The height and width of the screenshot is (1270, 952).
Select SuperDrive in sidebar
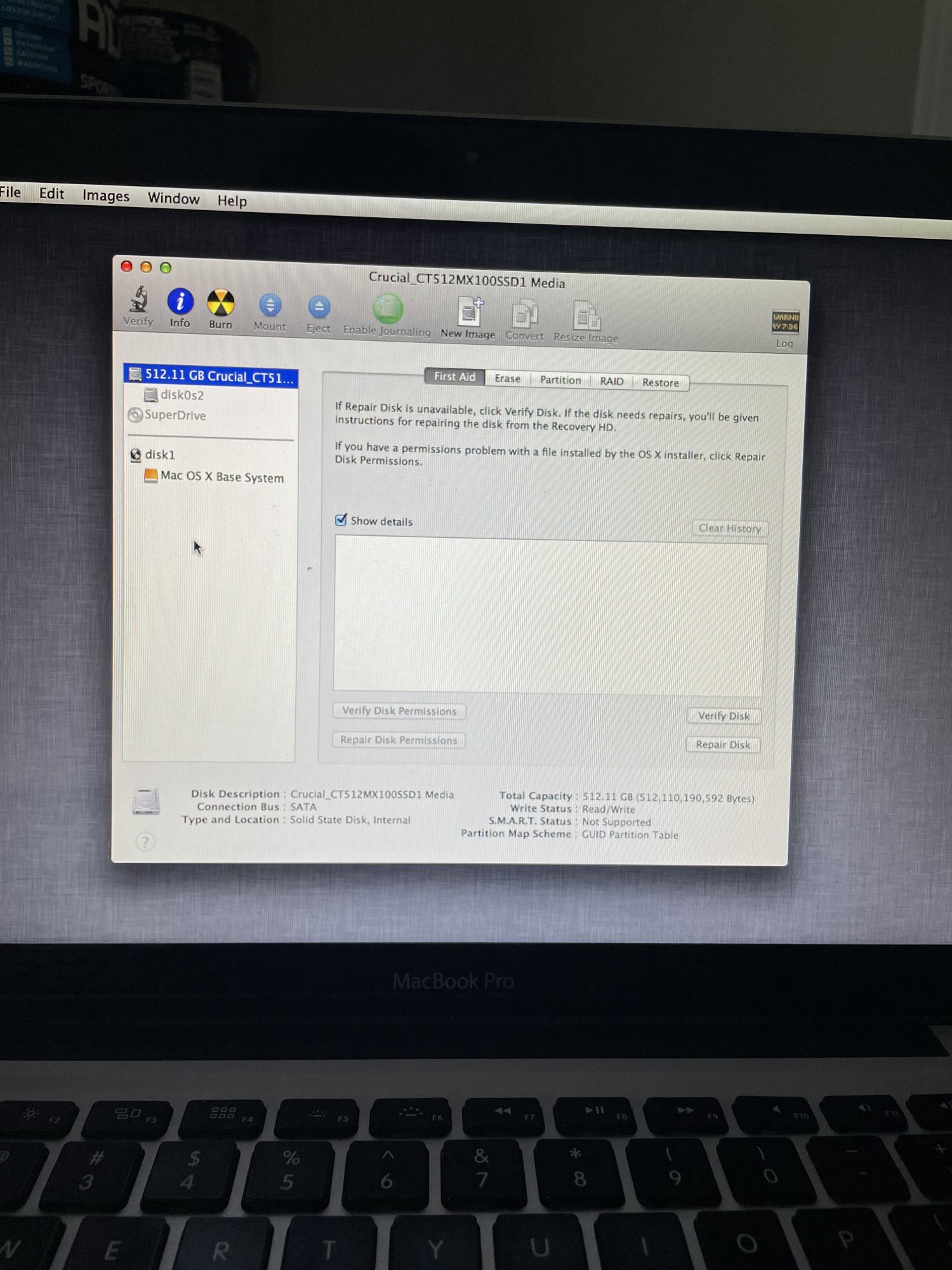(168, 415)
